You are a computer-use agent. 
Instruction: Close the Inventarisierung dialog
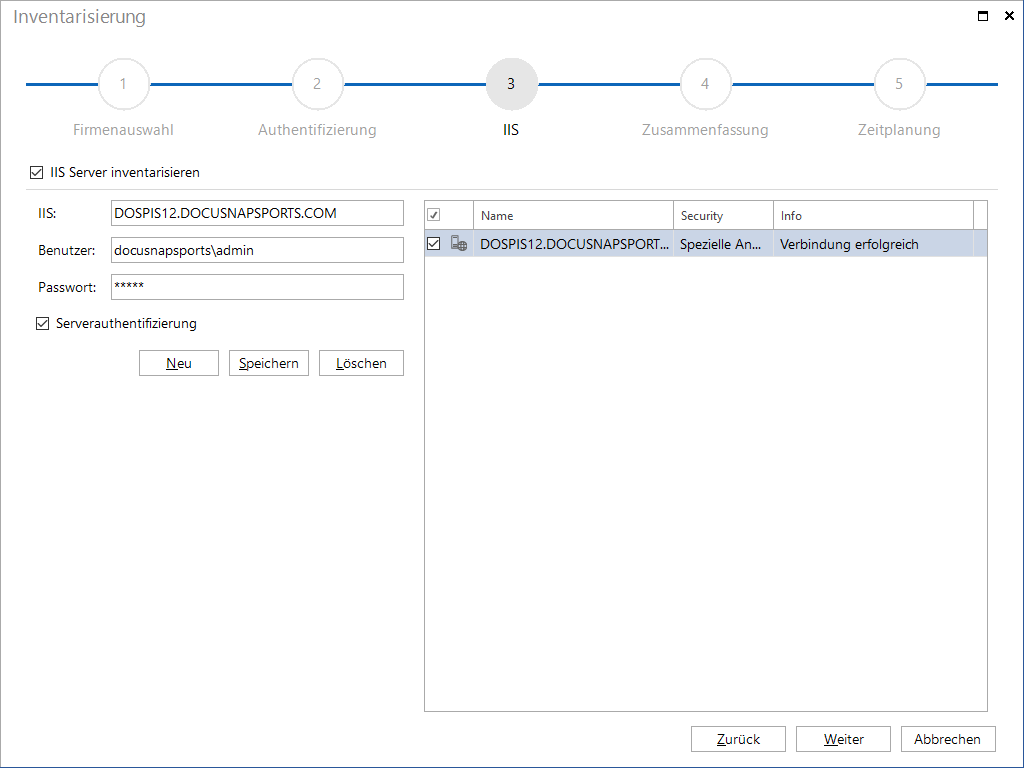[1009, 16]
